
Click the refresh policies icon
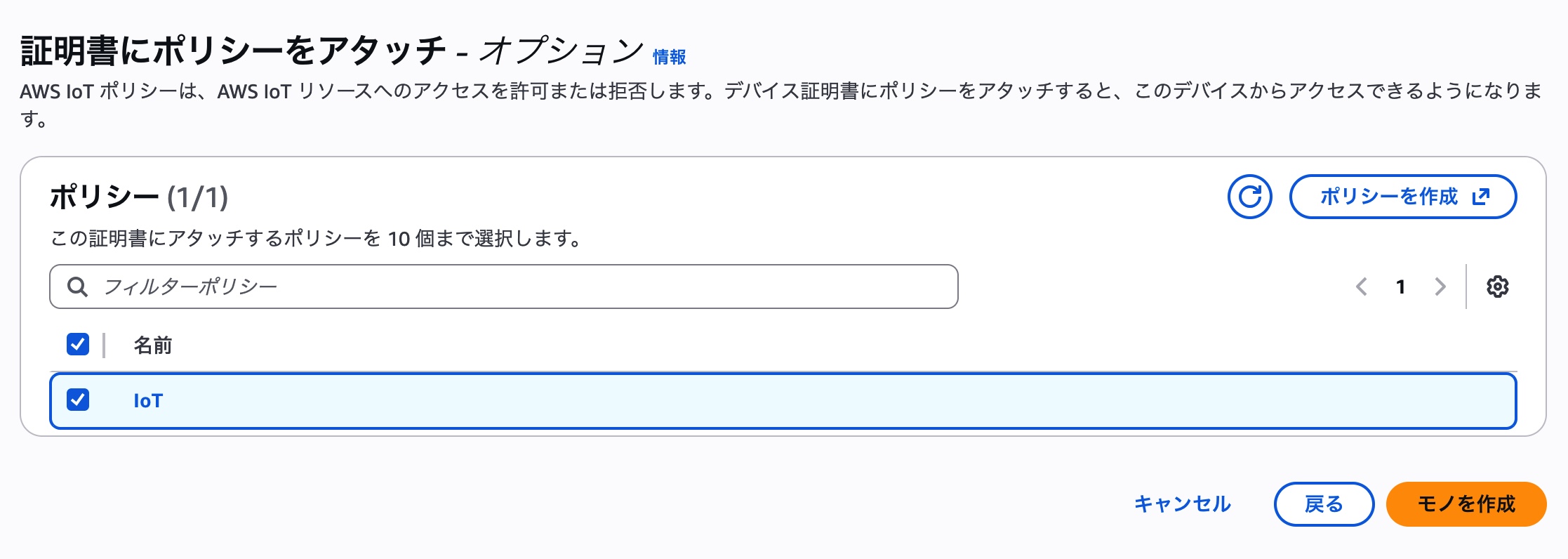tap(1249, 197)
